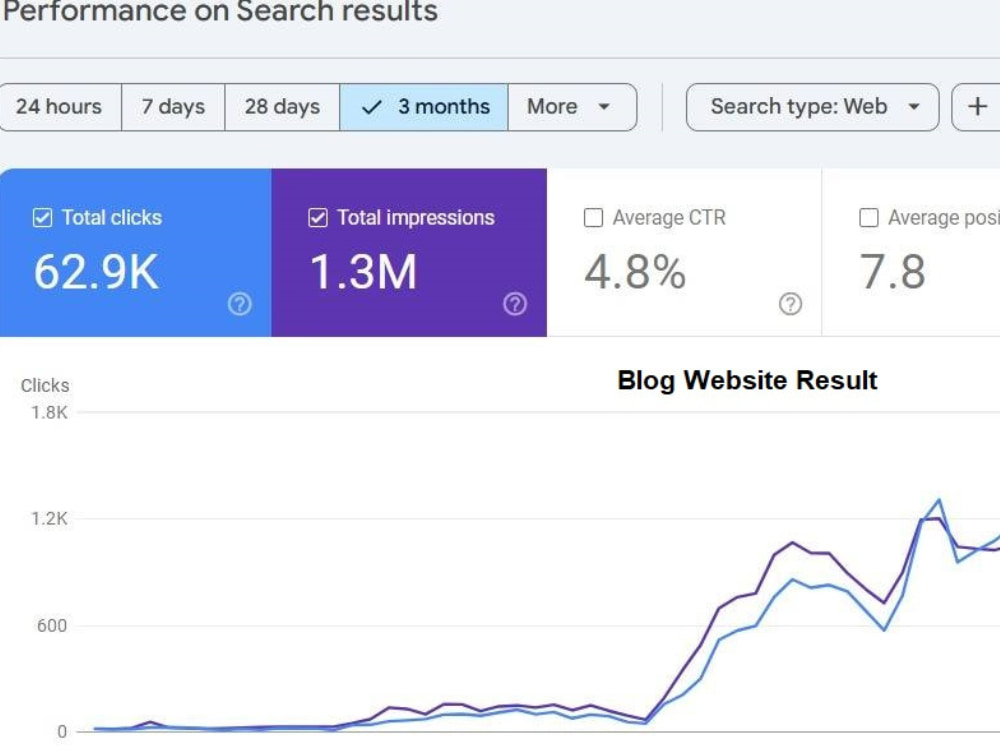Screen dimensions: 1000x750
Task: Click the 600 axis value
Action: 52,626
